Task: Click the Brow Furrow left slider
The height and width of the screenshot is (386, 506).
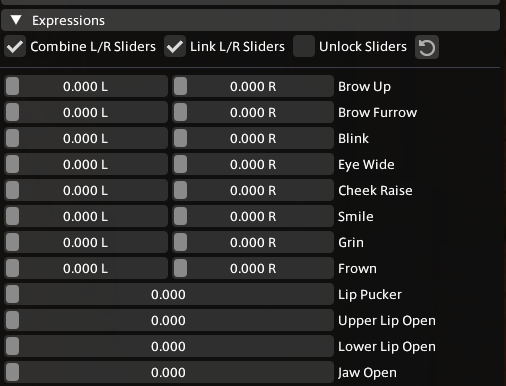Action: pyautogui.click(x=86, y=112)
